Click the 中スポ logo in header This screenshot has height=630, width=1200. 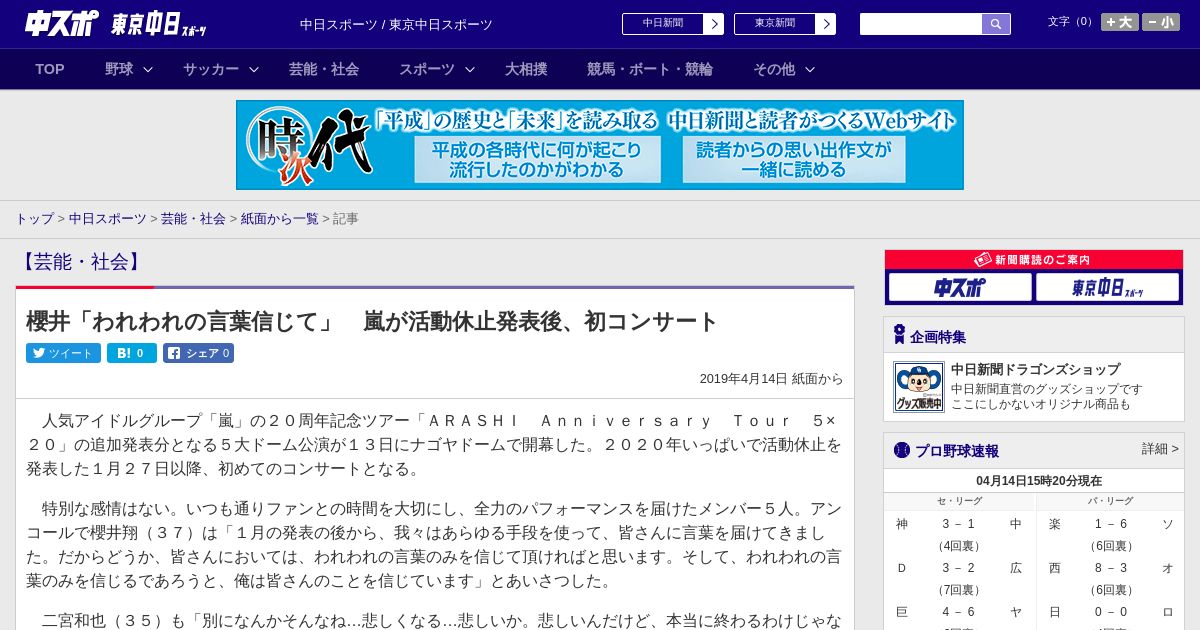pos(61,23)
